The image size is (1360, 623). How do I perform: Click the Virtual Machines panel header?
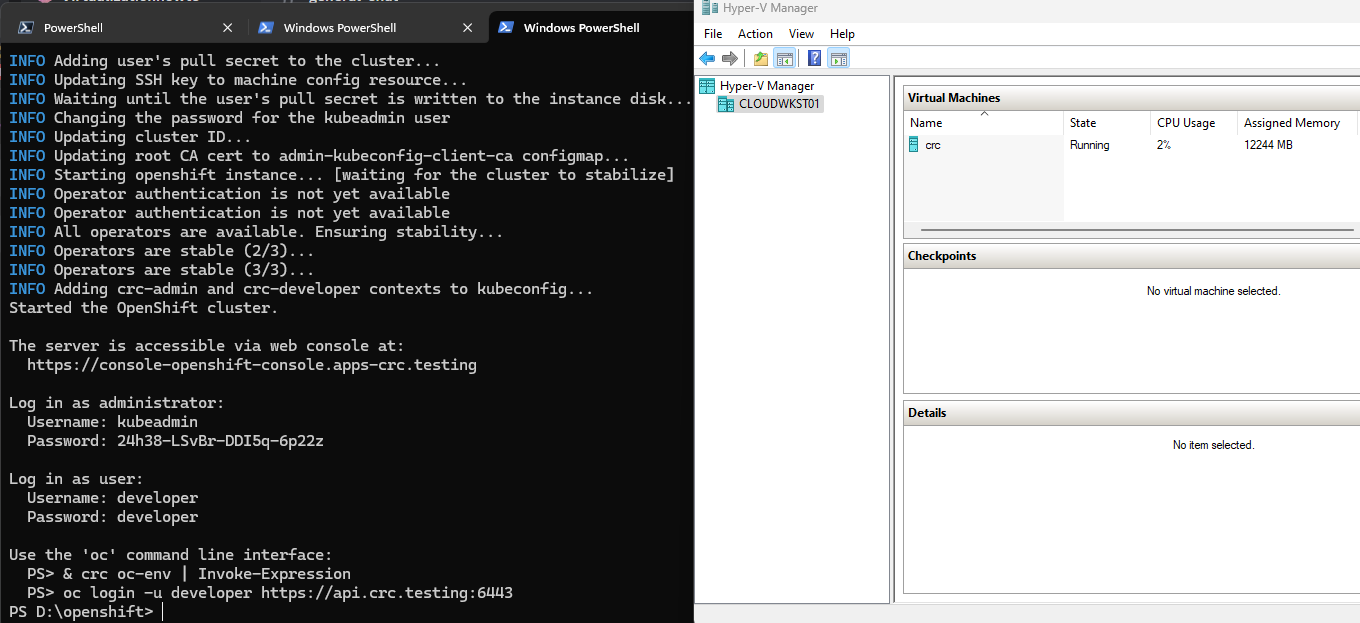click(1131, 98)
